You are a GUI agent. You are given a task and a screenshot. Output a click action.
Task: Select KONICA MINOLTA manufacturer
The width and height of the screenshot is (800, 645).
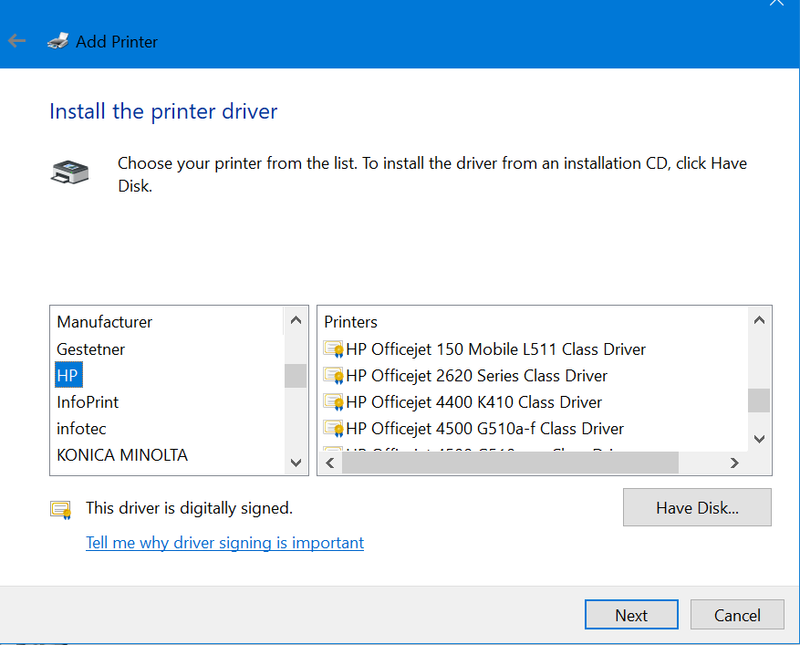122,455
